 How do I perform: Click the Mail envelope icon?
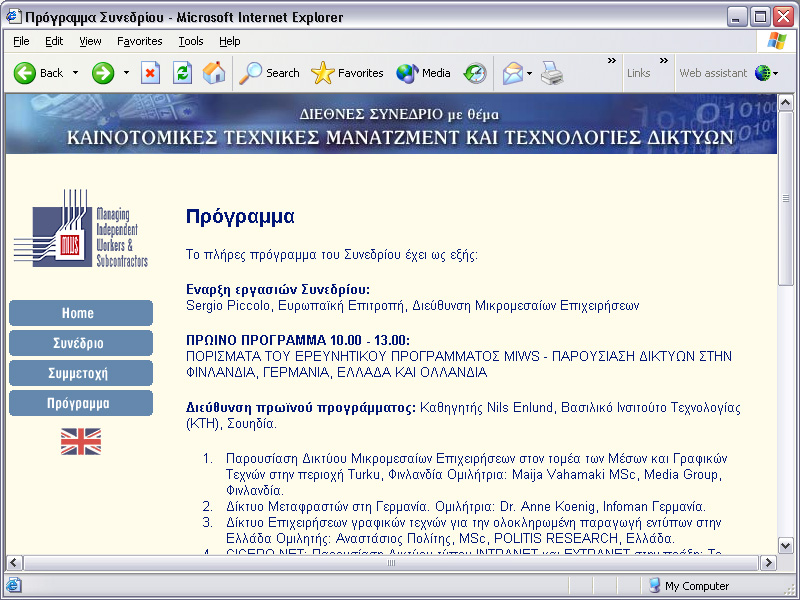pyautogui.click(x=513, y=73)
